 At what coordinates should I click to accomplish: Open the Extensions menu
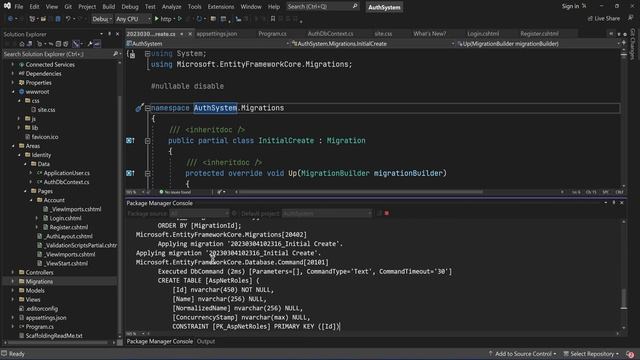(221, 7)
